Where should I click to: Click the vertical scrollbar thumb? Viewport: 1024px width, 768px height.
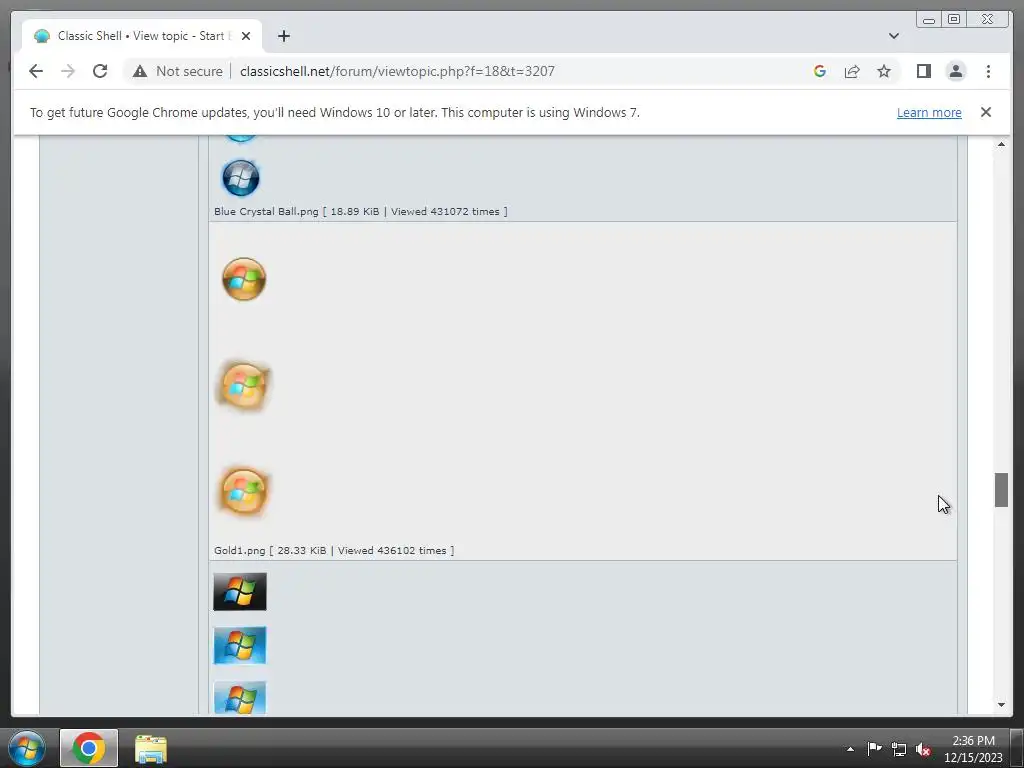1001,490
